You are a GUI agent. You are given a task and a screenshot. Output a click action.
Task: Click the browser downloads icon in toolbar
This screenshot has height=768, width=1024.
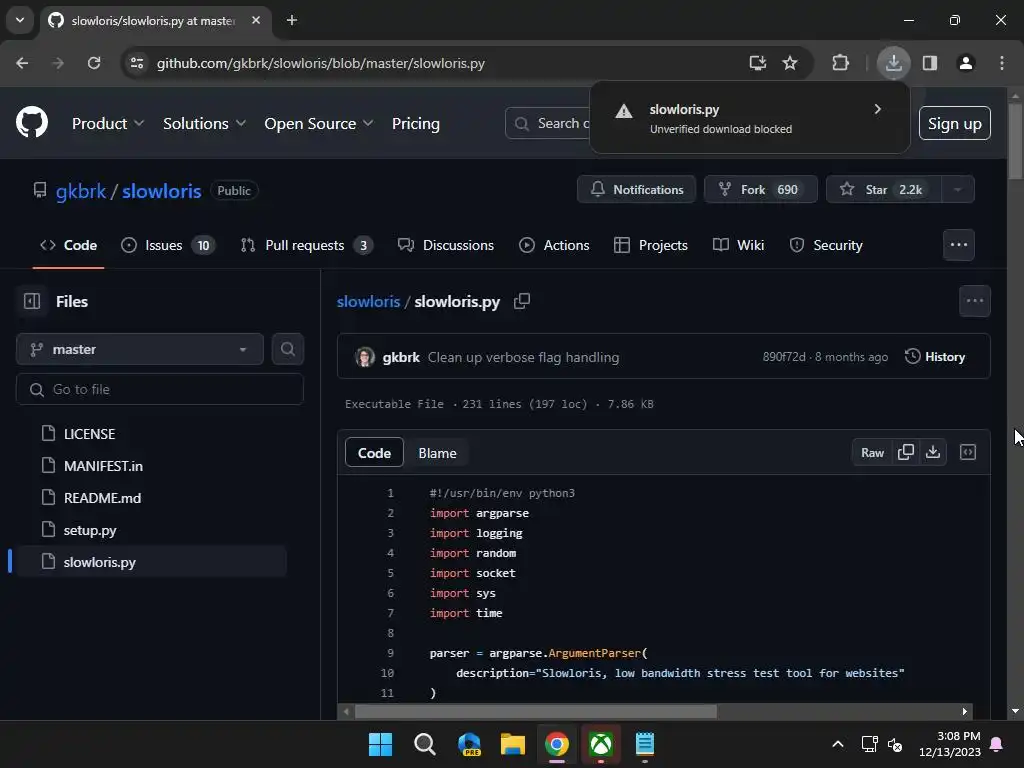pyautogui.click(x=893, y=63)
